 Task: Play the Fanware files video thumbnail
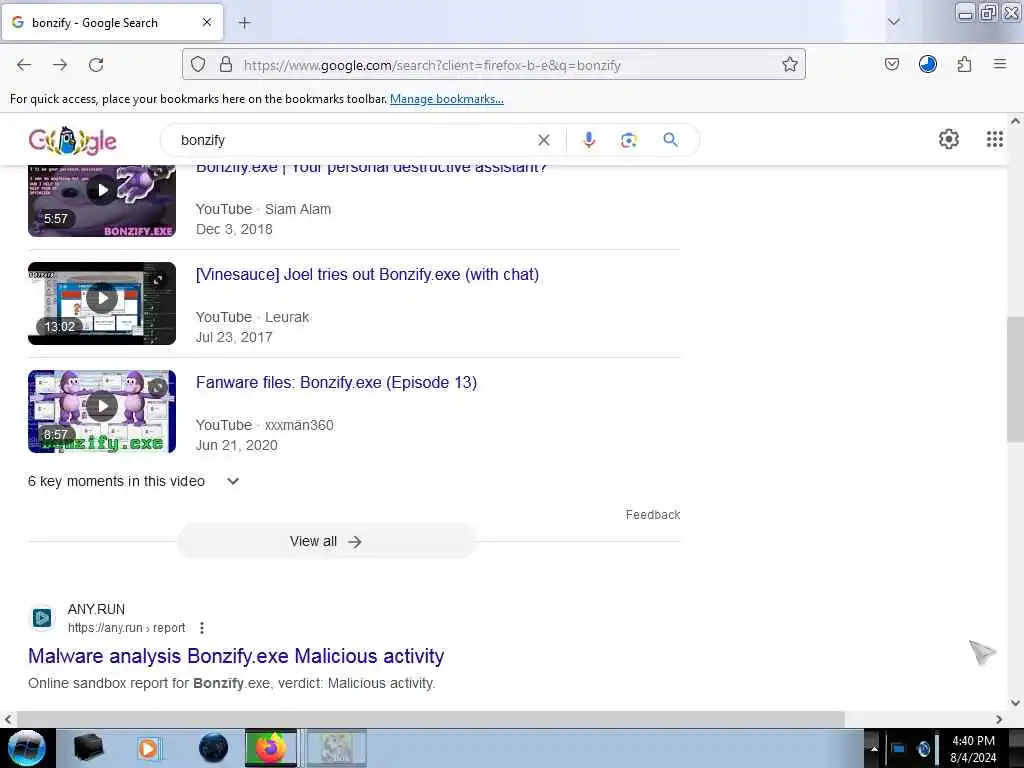102,411
